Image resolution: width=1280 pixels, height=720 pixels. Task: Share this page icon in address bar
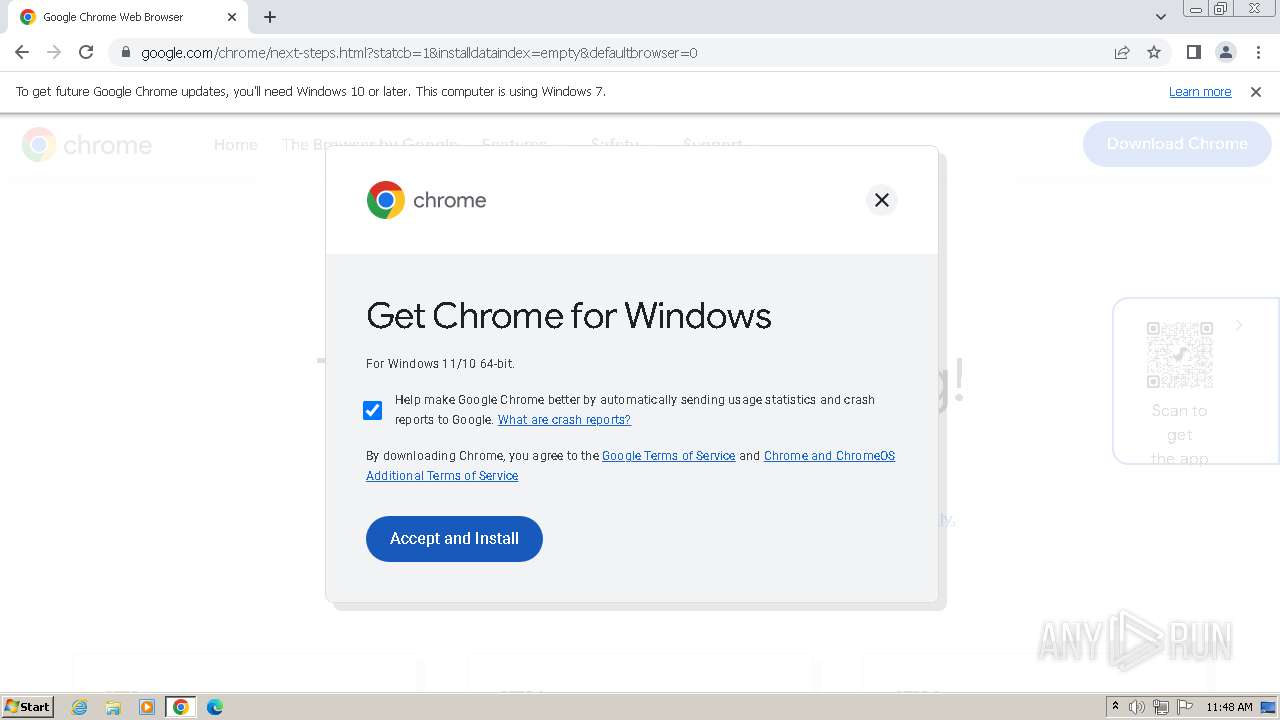click(x=1122, y=52)
